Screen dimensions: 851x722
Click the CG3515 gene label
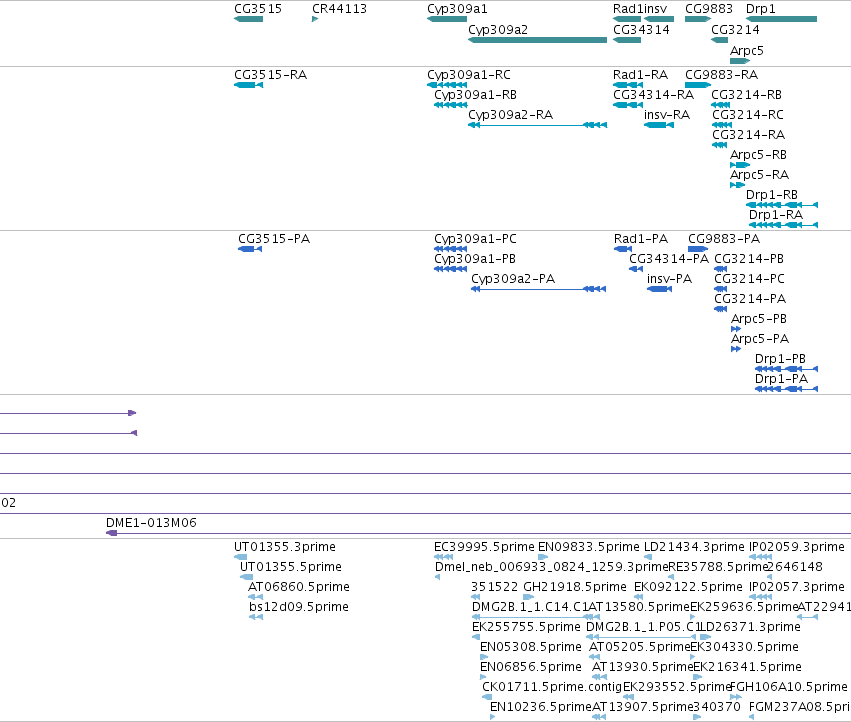(258, 9)
